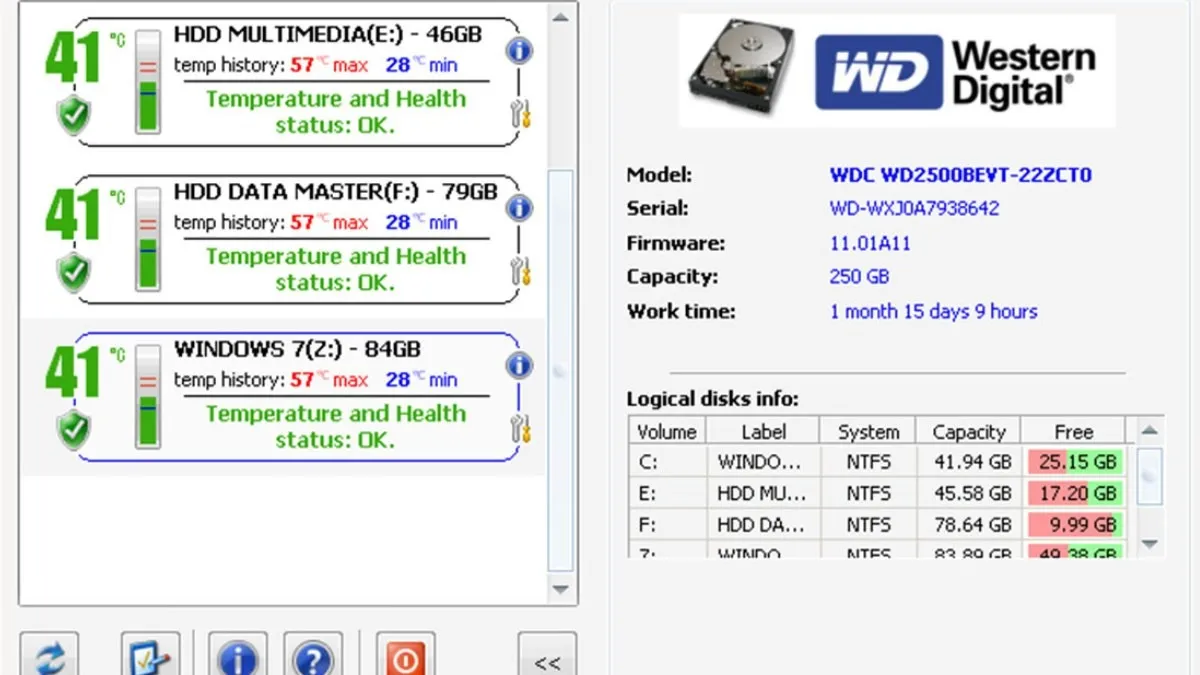The height and width of the screenshot is (675, 1200).
Task: Click the refresh arrows button
Action: point(49,656)
